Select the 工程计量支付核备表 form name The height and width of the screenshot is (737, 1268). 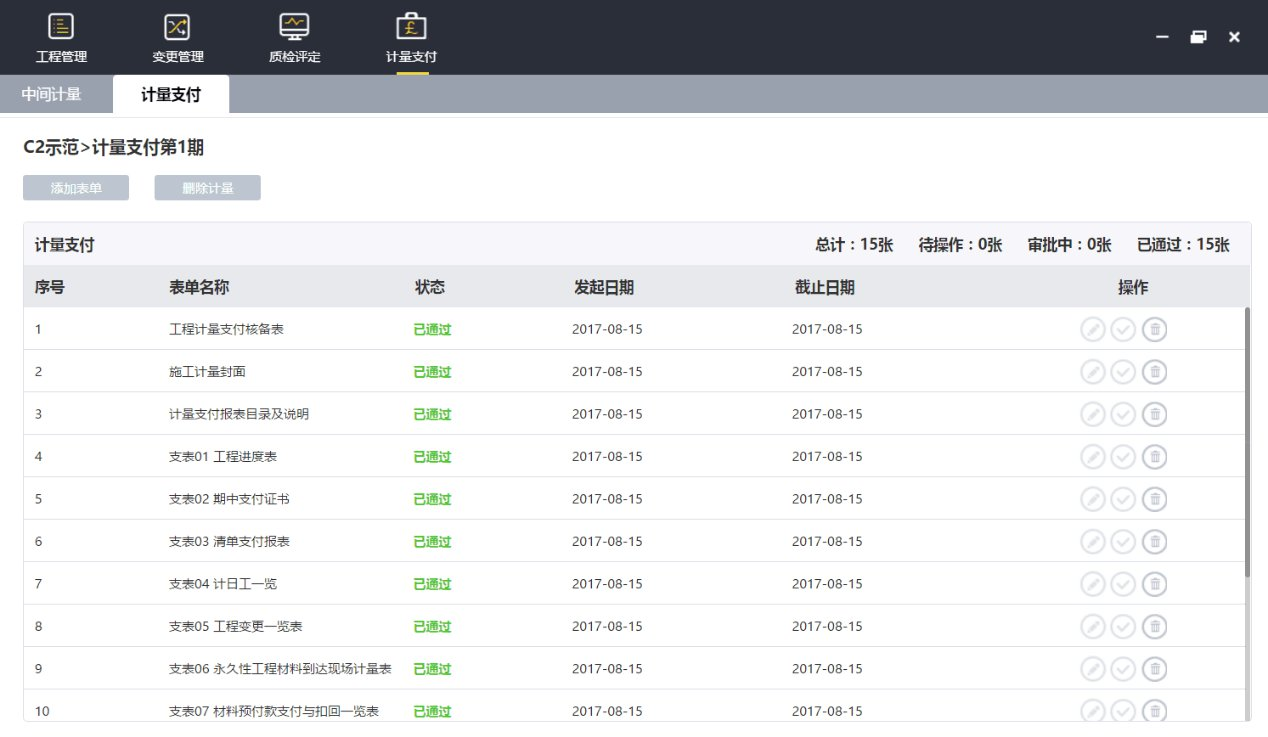[226, 329]
